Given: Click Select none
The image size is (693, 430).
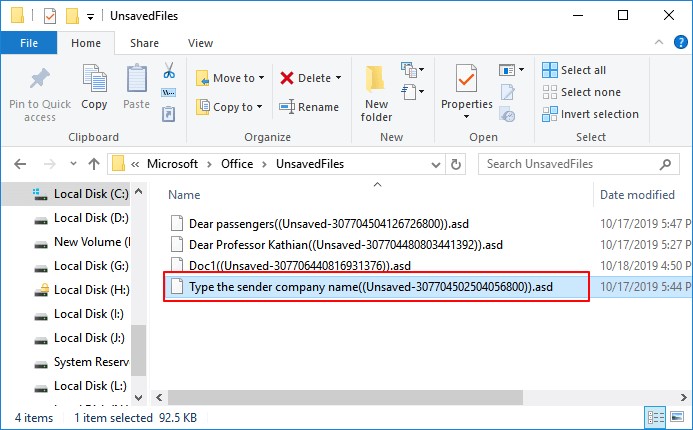Looking at the screenshot, I should [581, 92].
